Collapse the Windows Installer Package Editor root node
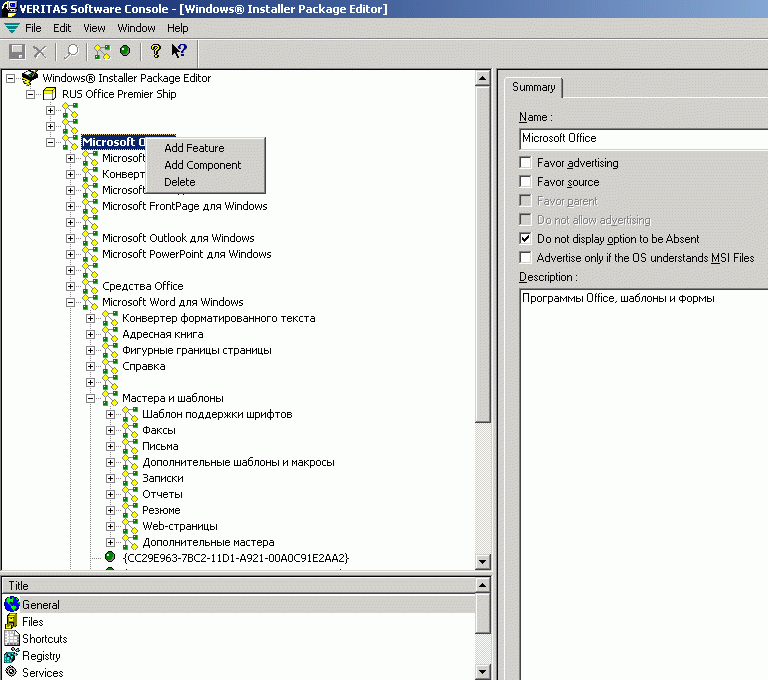The image size is (768, 680). point(10,78)
